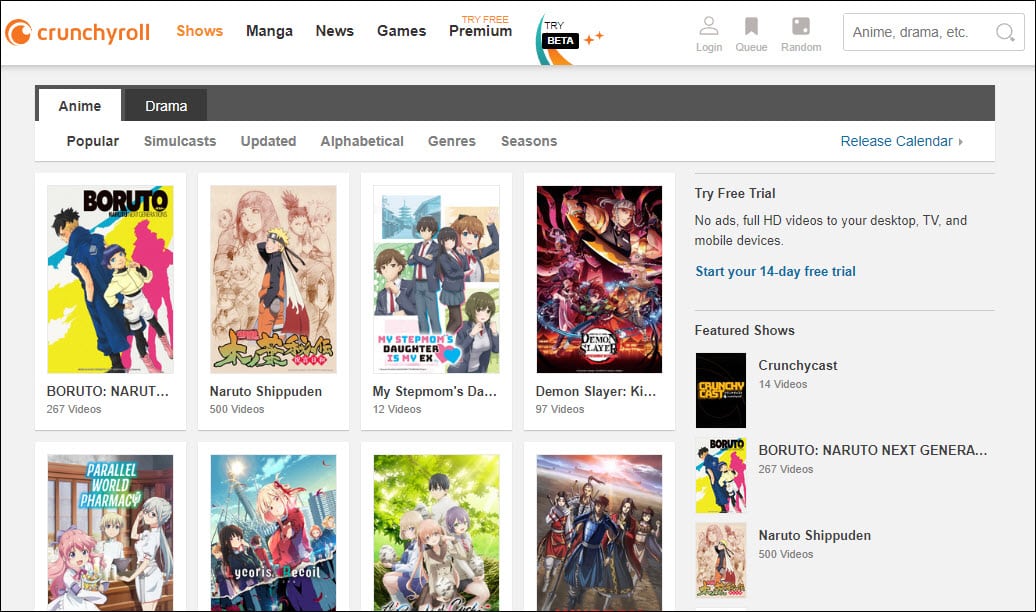Click the Random dice icon
This screenshot has width=1036, height=612.
tap(801, 26)
